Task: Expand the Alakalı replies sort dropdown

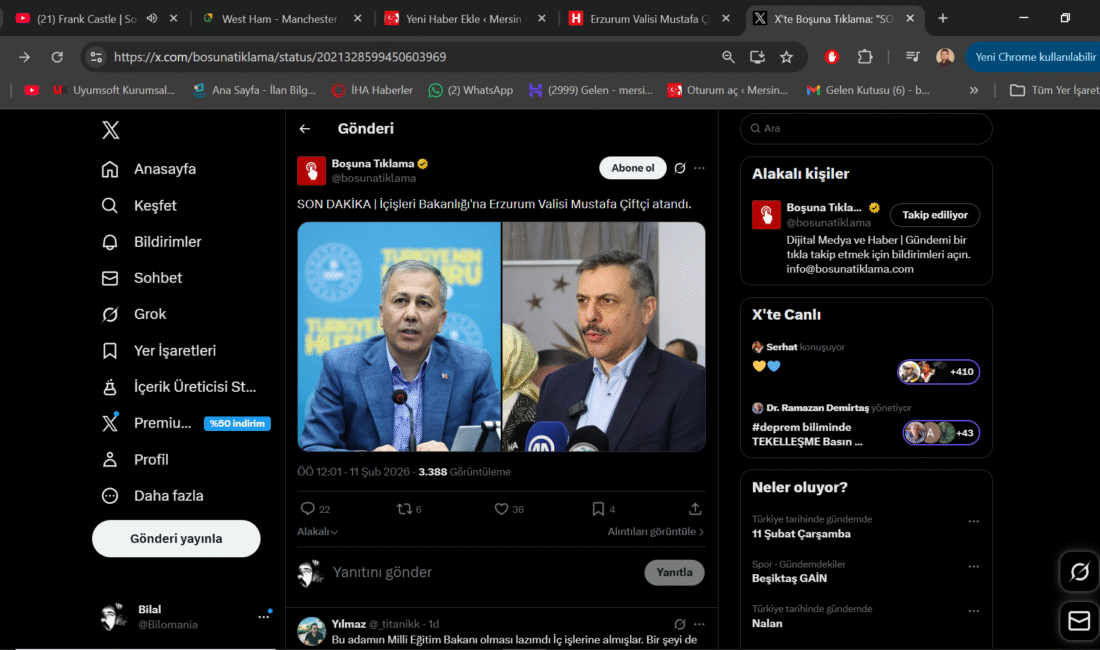Action: [x=317, y=532]
